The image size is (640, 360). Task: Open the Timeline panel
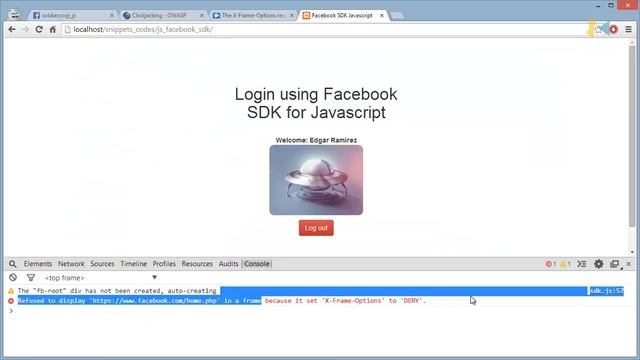(133, 264)
